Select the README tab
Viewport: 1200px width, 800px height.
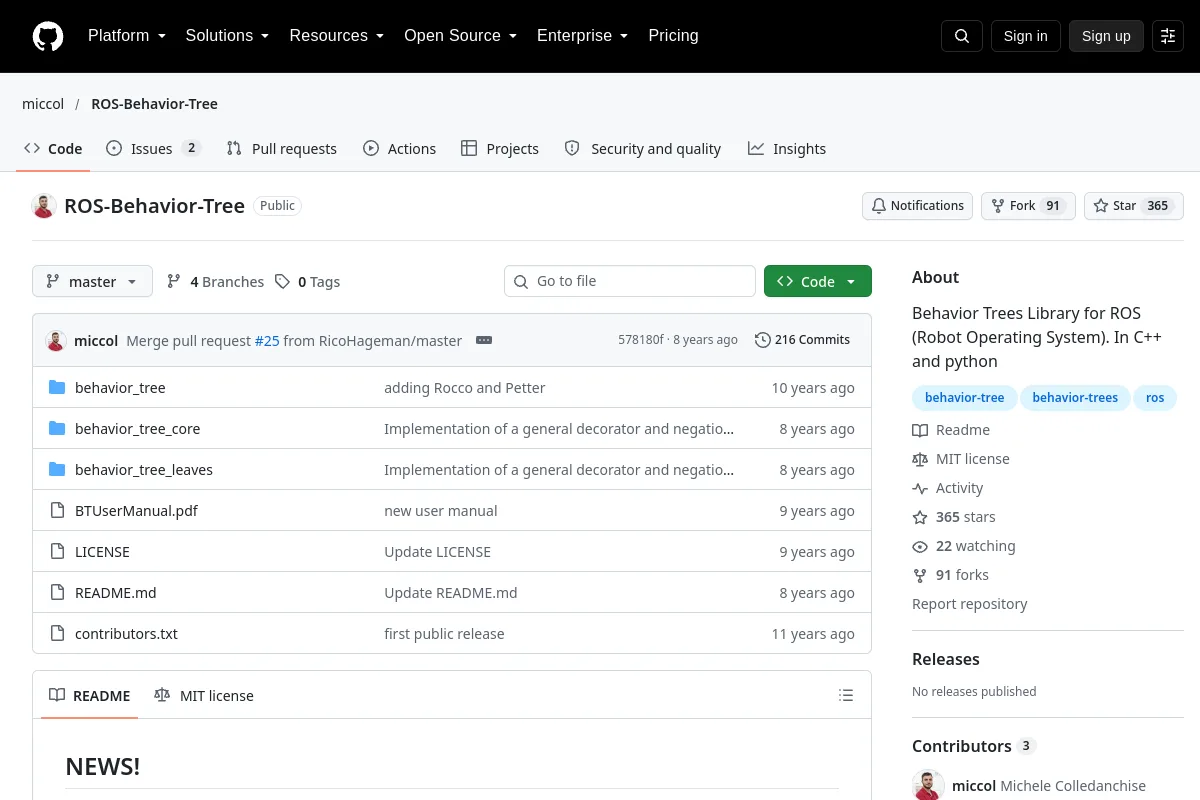click(x=90, y=695)
